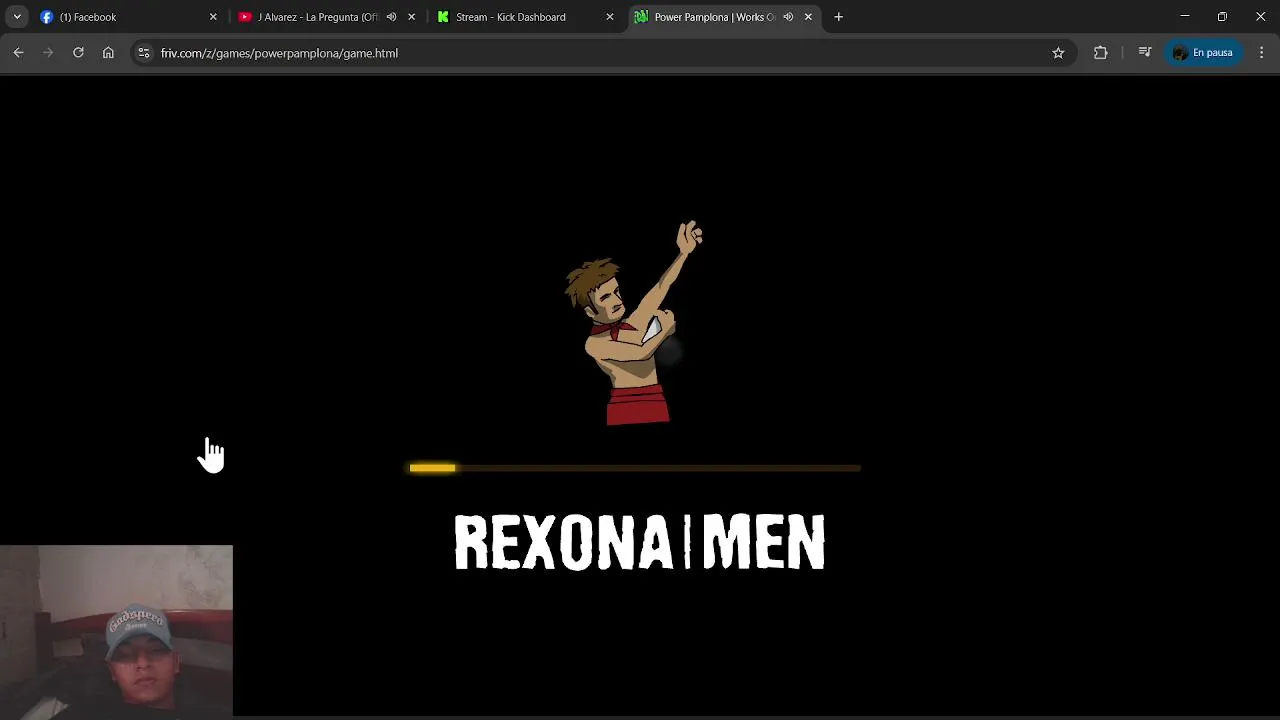Click the webcam overlay thumbnail
Screen dimensions: 1280x720
tap(116, 631)
